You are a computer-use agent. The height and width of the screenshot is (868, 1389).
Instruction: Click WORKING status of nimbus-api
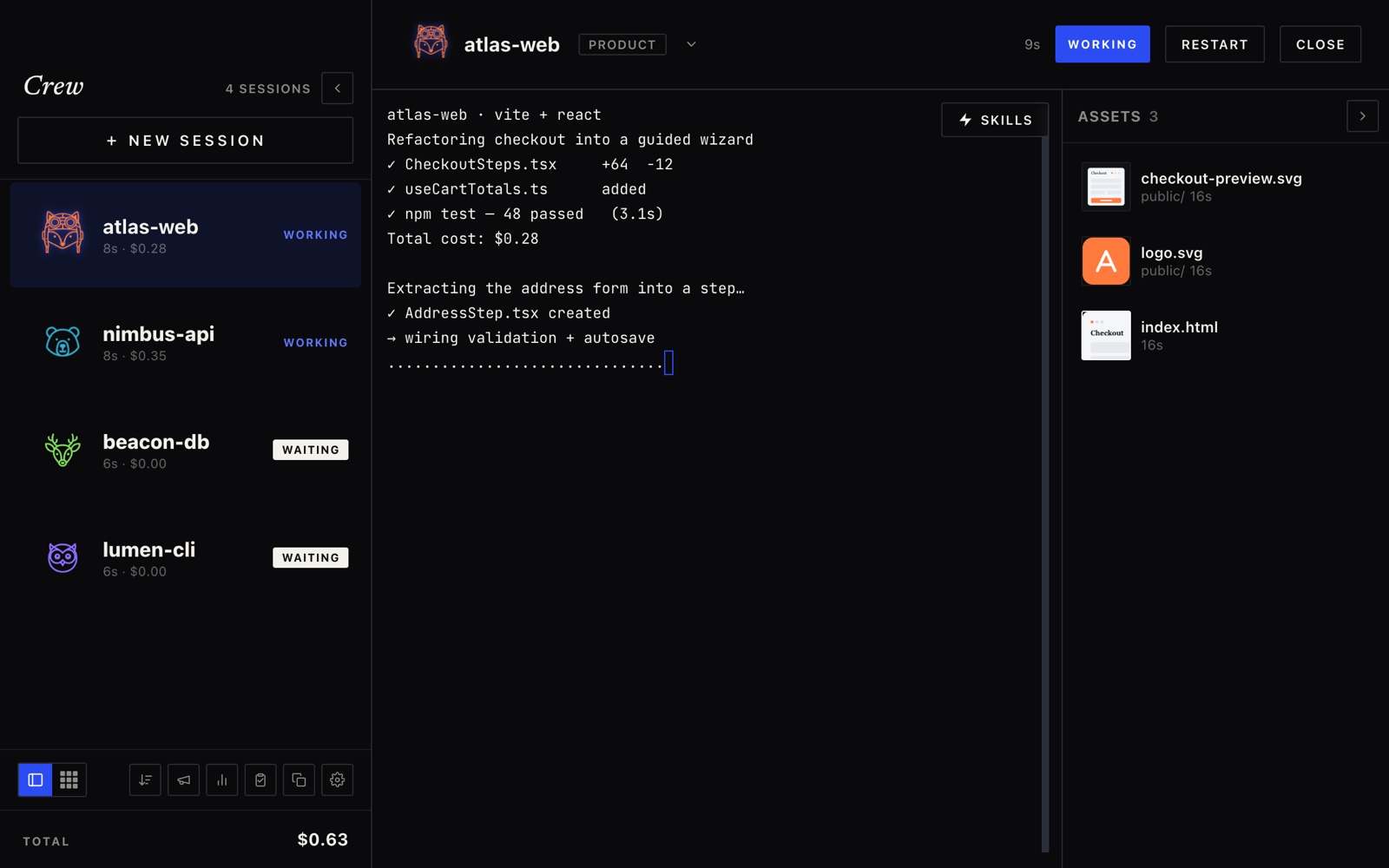(315, 343)
